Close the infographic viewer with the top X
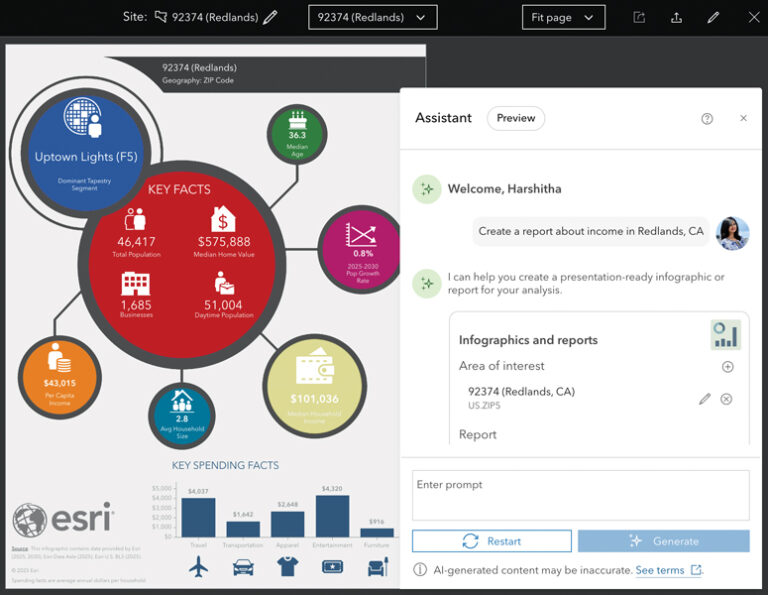 pos(754,18)
